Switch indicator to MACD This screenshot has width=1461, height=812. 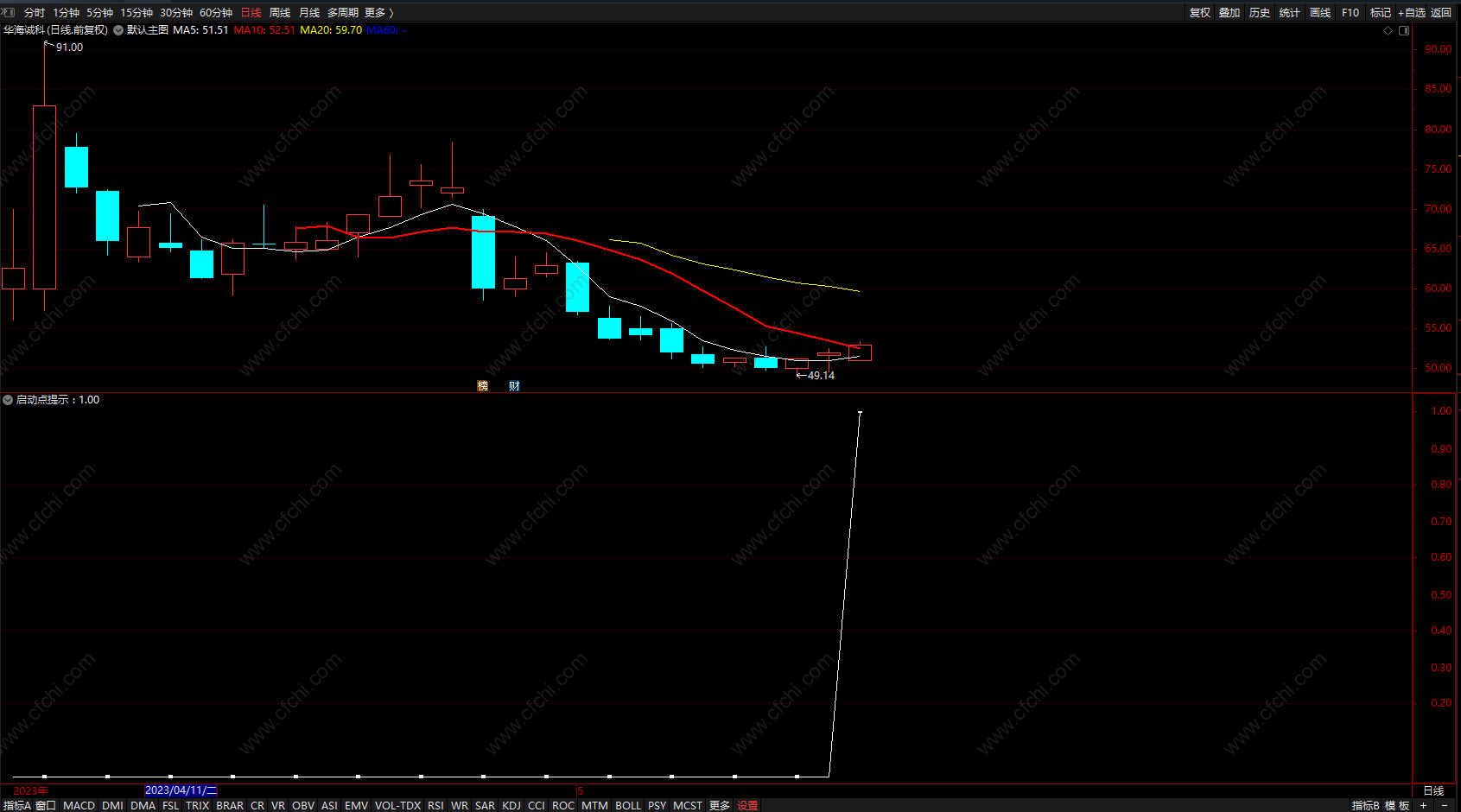(79, 805)
